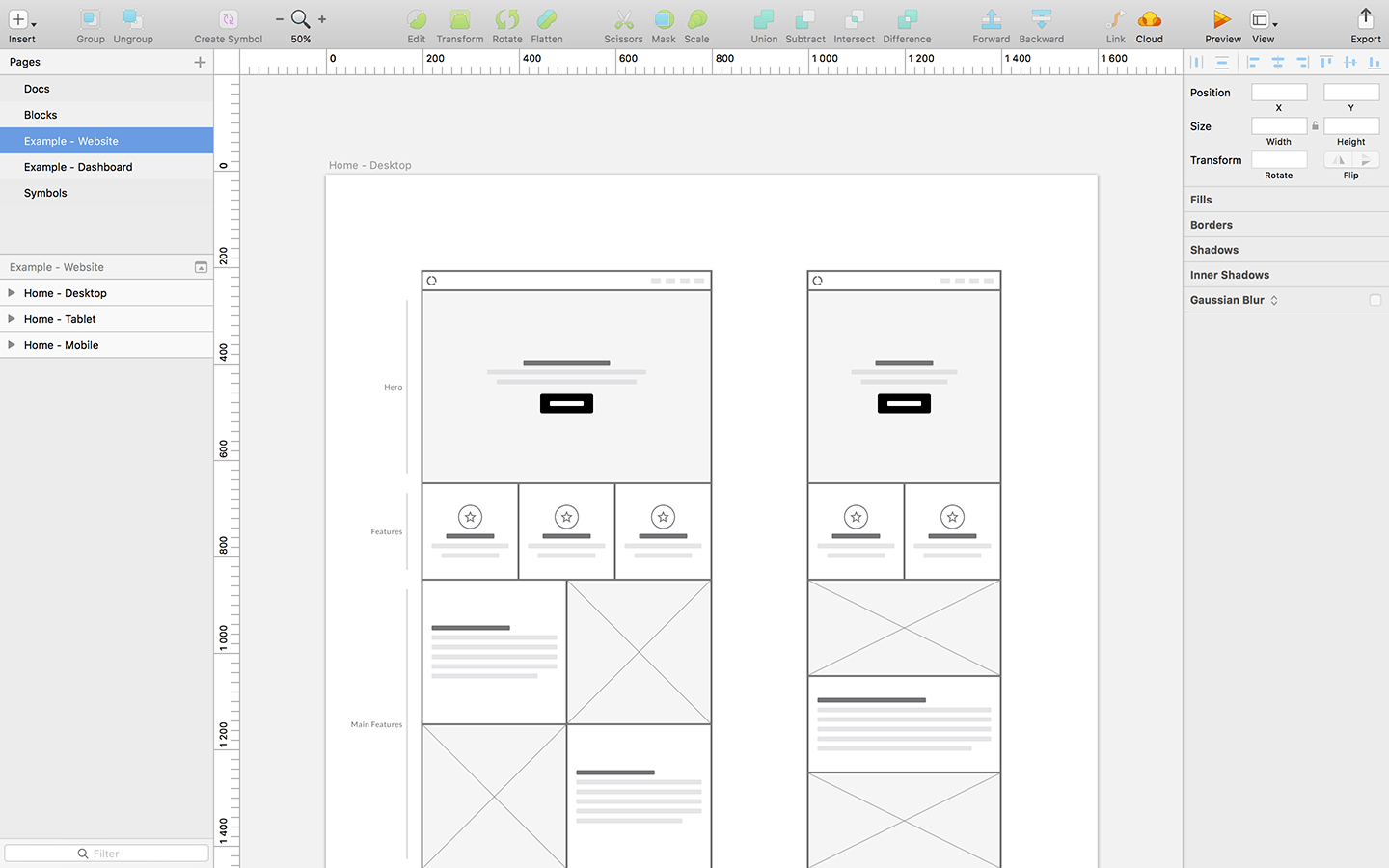Select Home - Tablet layer row
The width and height of the screenshot is (1389, 868).
click(106, 319)
